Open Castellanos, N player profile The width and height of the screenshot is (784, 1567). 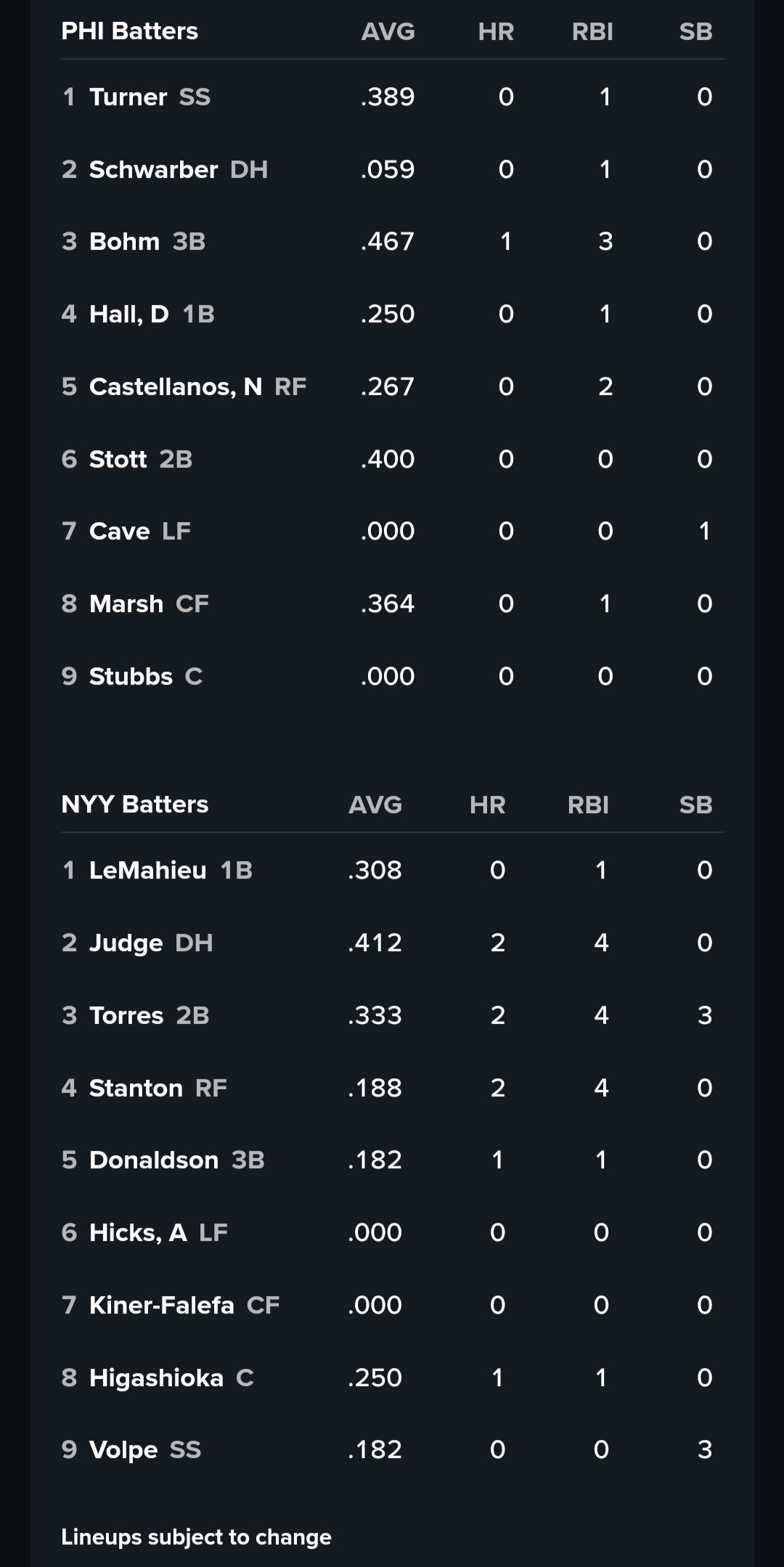pyautogui.click(x=175, y=387)
